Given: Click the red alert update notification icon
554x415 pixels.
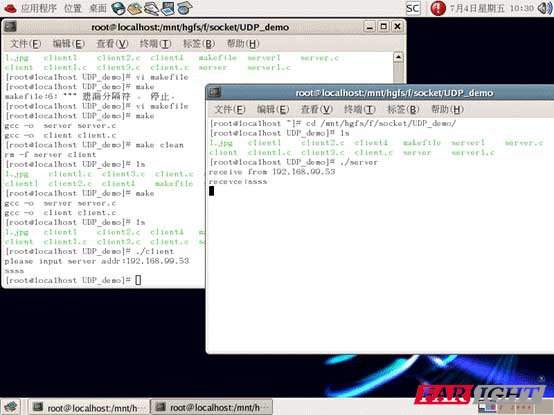Looking at the screenshot, I should (x=438, y=8).
